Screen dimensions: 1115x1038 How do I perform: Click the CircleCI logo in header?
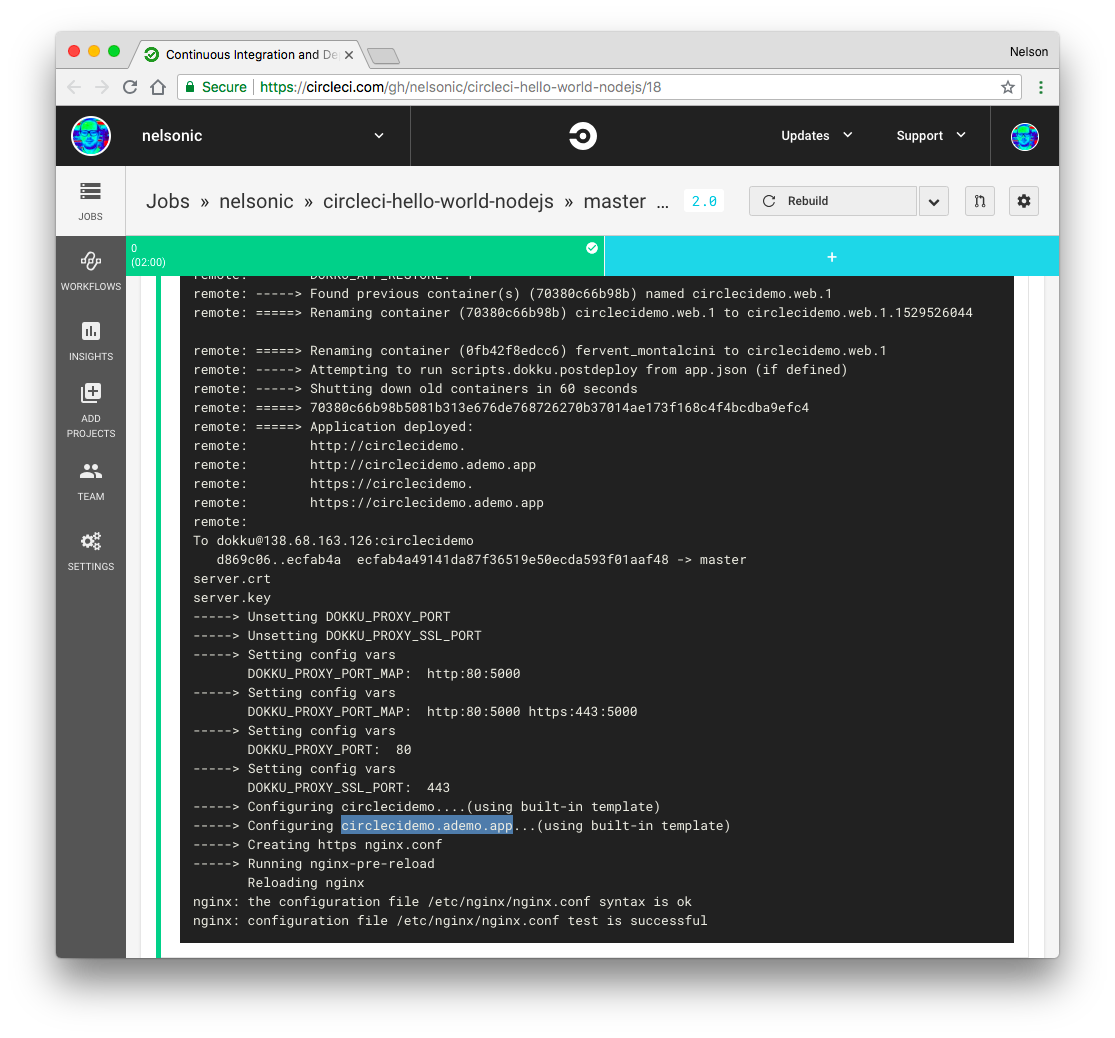tap(583, 136)
